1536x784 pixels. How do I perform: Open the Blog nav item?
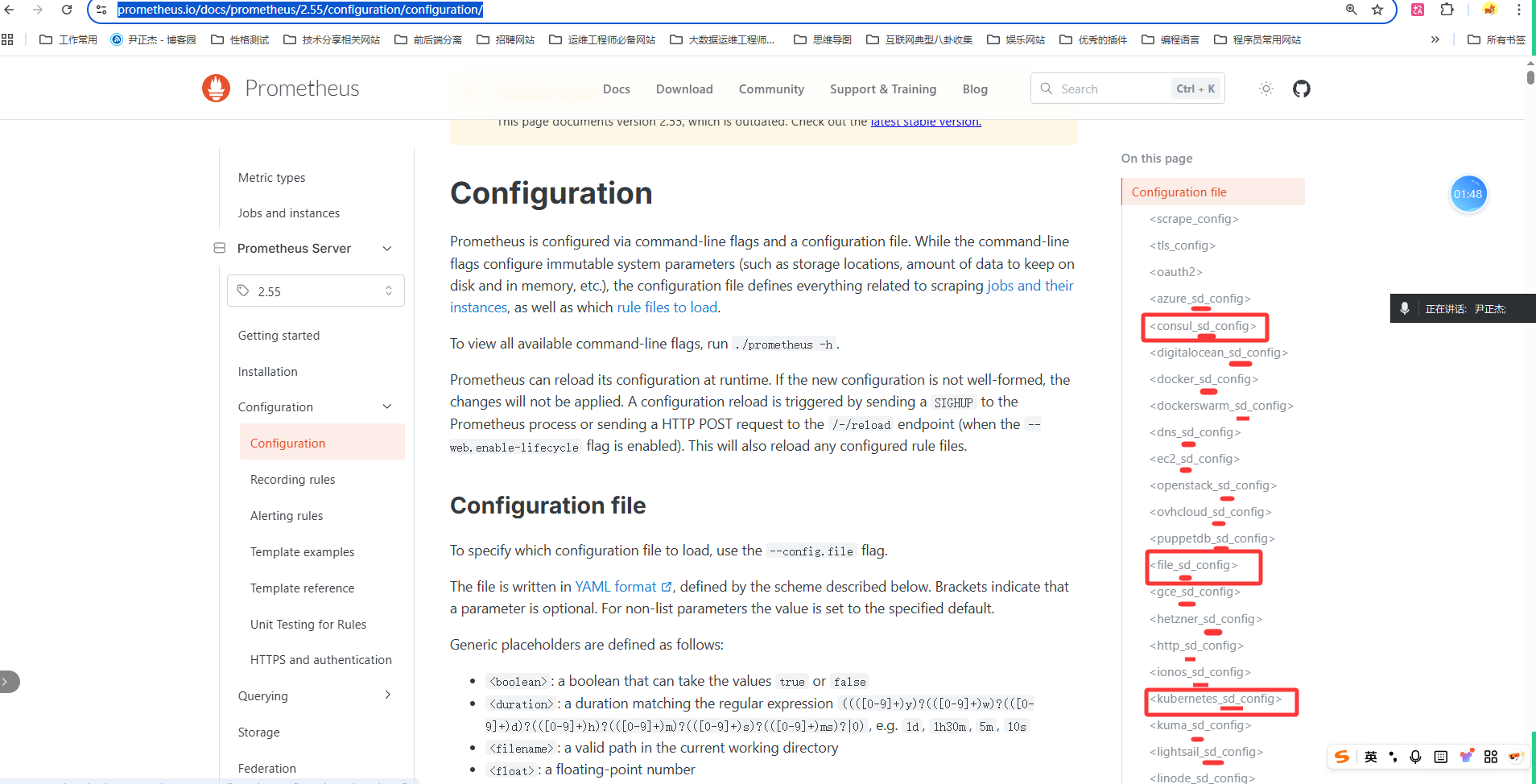click(975, 89)
